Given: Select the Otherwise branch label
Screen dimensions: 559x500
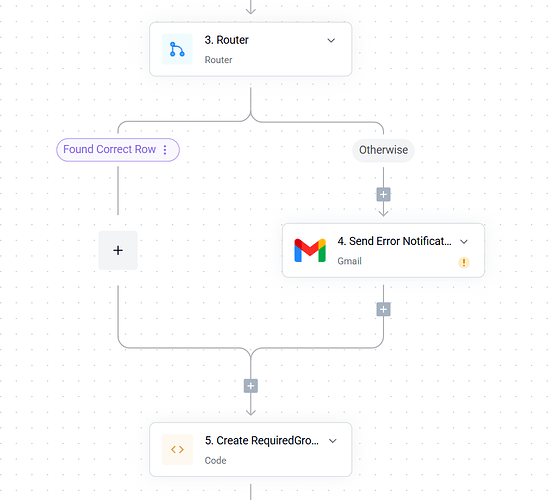Looking at the screenshot, I should 383,150.
